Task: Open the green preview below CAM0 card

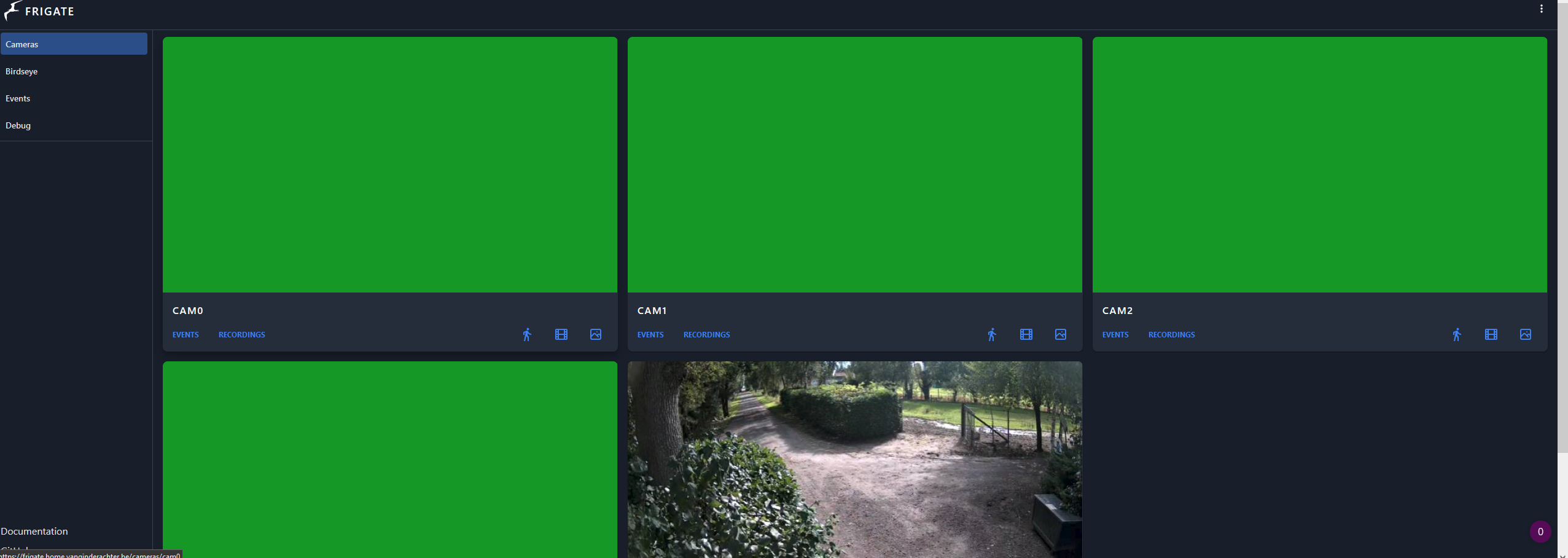Action: (x=390, y=460)
